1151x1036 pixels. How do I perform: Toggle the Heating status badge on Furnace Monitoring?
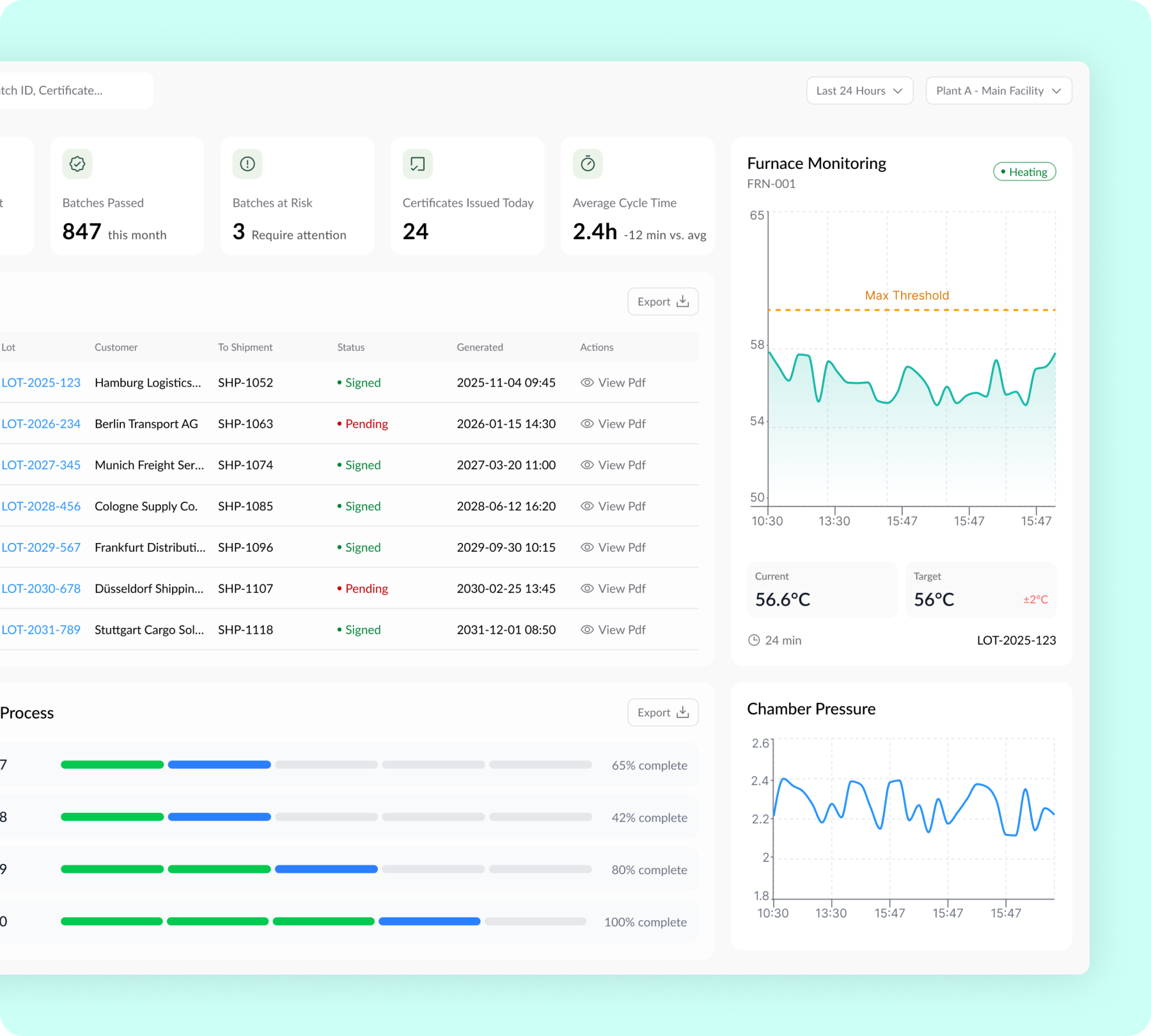(1024, 171)
